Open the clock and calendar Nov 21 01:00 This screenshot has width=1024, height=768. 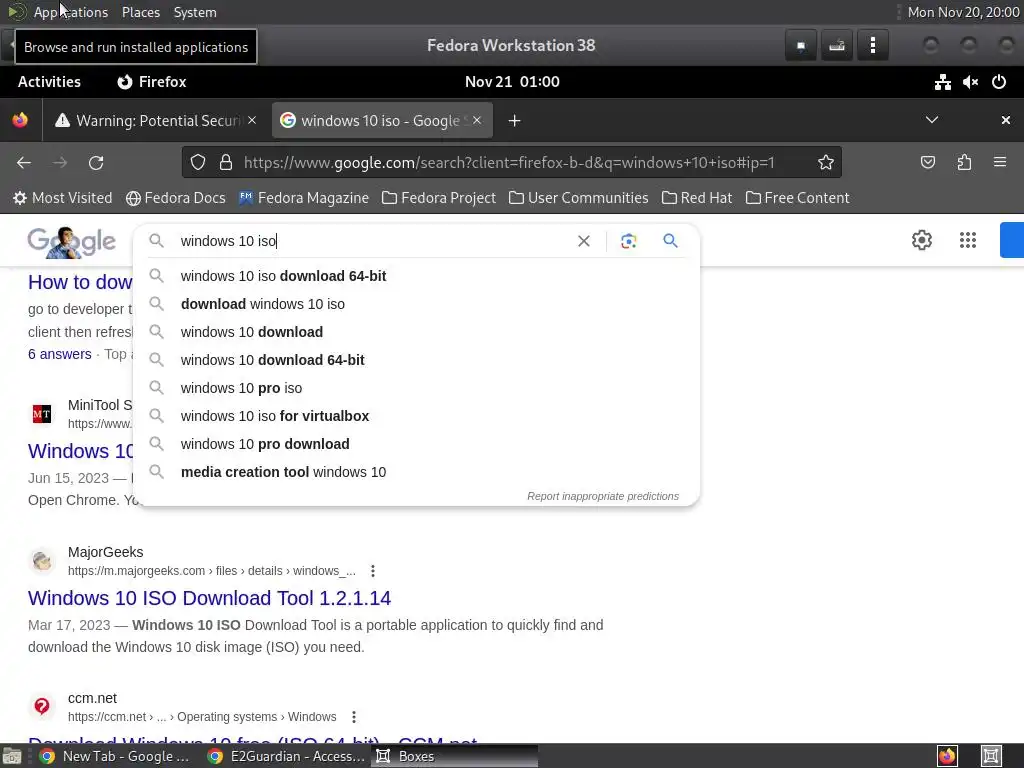point(512,82)
